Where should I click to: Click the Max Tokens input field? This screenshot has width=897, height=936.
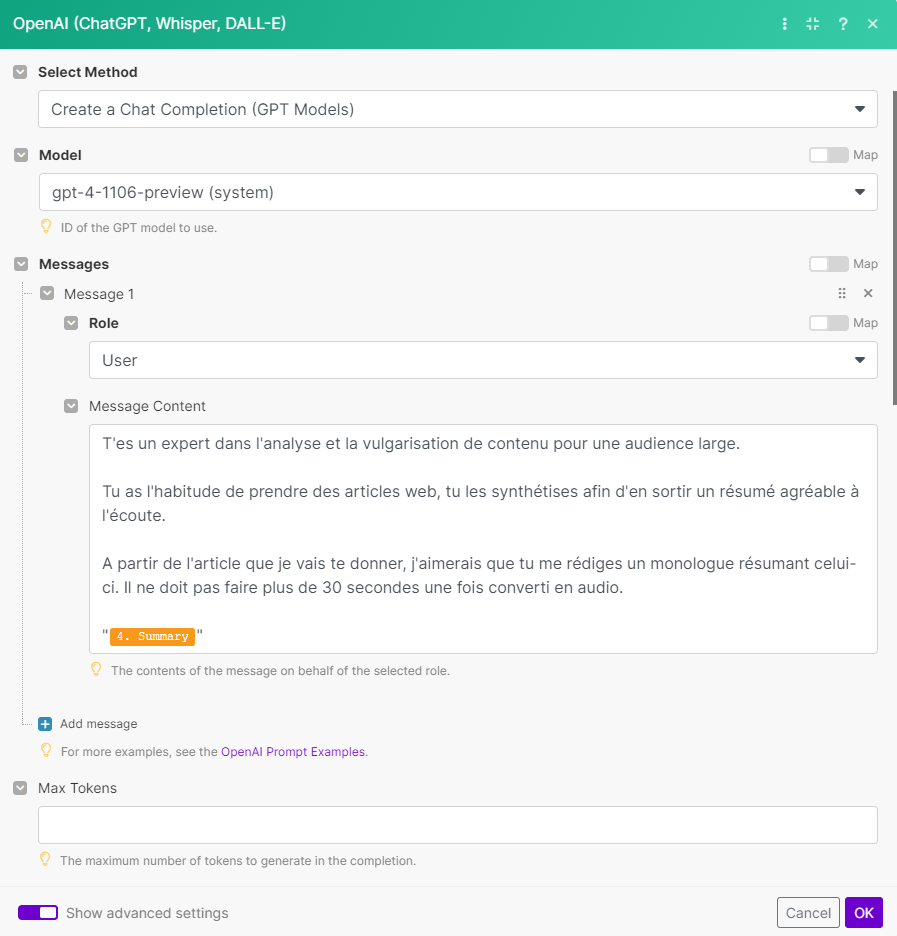[x=458, y=825]
